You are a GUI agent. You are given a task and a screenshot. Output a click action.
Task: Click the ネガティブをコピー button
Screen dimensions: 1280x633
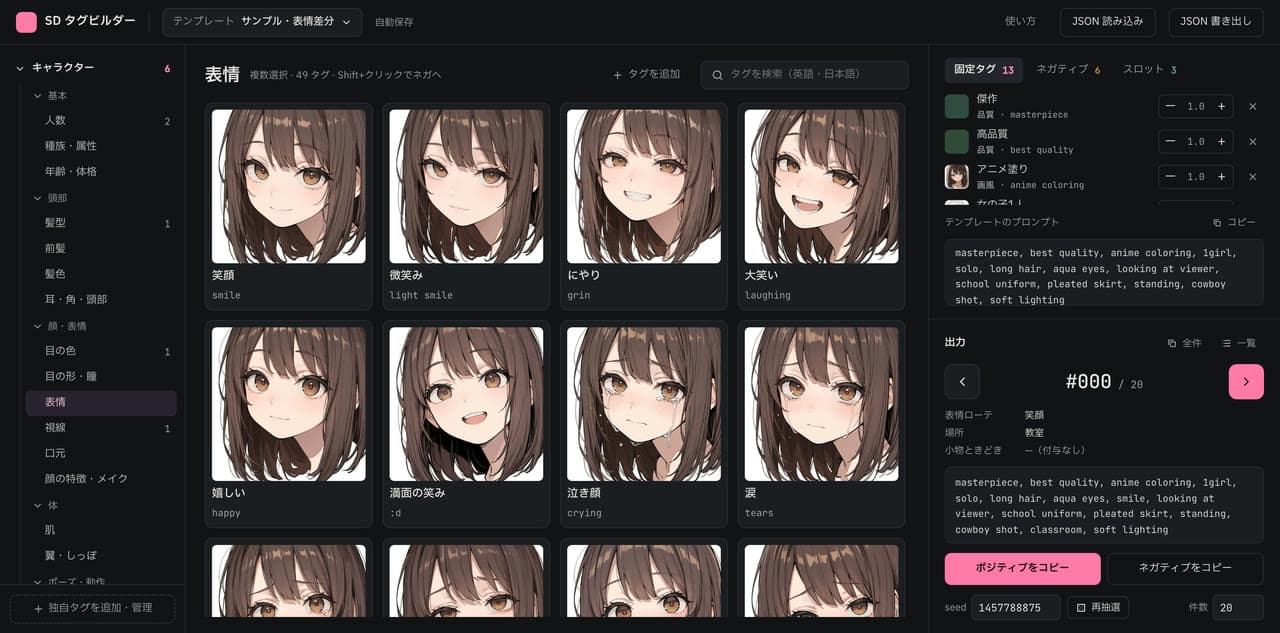1186,568
